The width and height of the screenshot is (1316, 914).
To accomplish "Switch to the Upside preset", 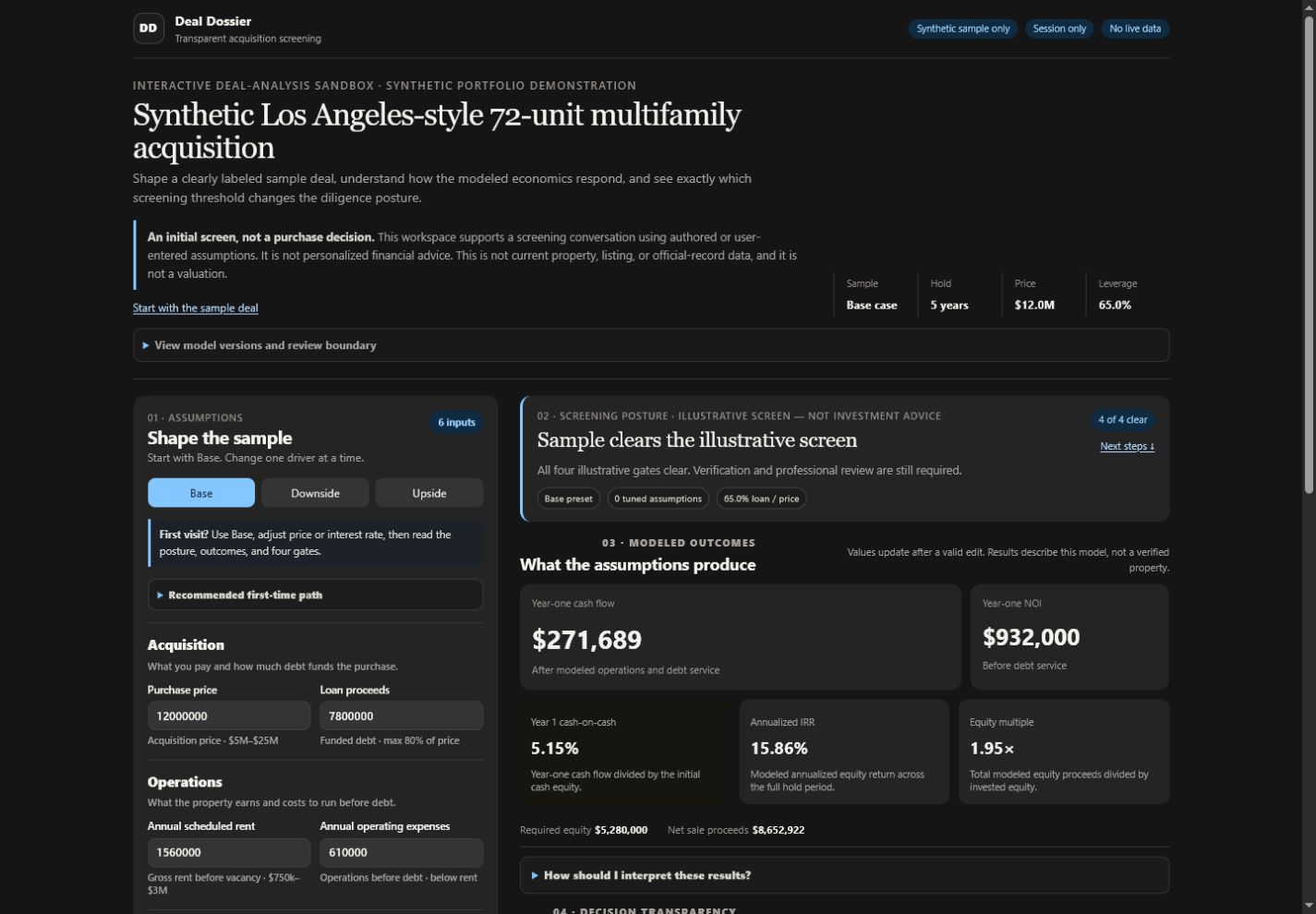I will [429, 493].
